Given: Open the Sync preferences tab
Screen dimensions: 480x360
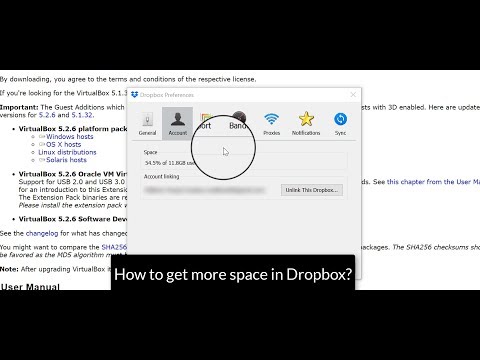Looking at the screenshot, I should pyautogui.click(x=340, y=123).
